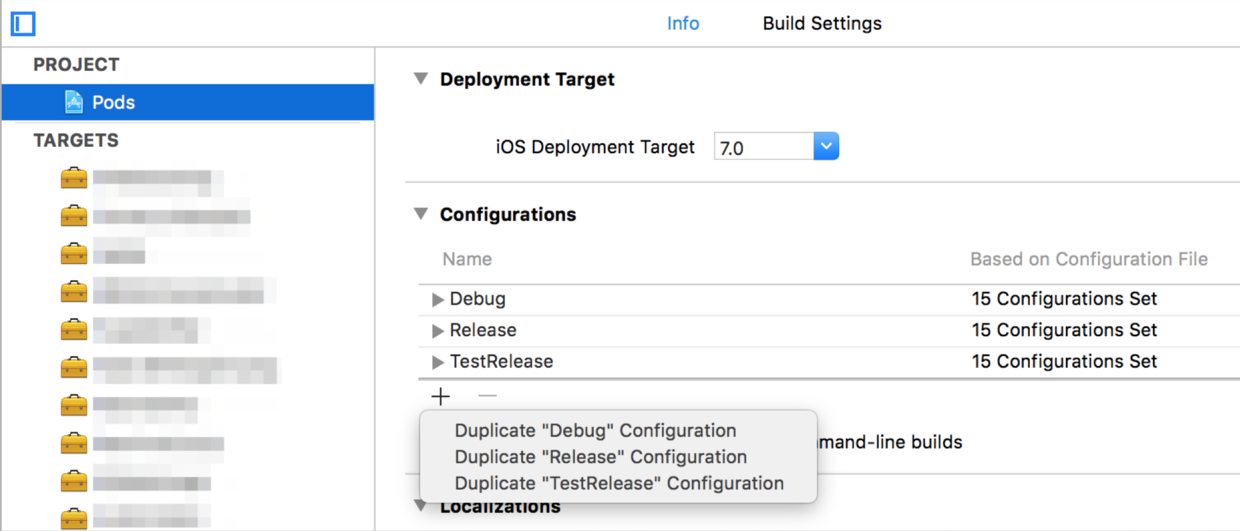Select the first briefcase target under TARGETS
The width and height of the screenshot is (1240, 531).
click(x=73, y=179)
